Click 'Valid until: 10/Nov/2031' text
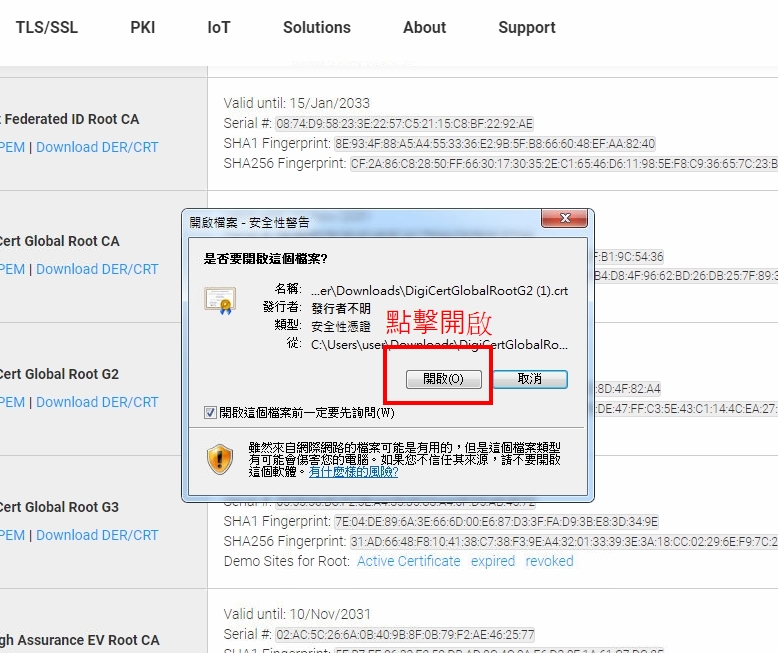The image size is (778, 653). point(297,614)
